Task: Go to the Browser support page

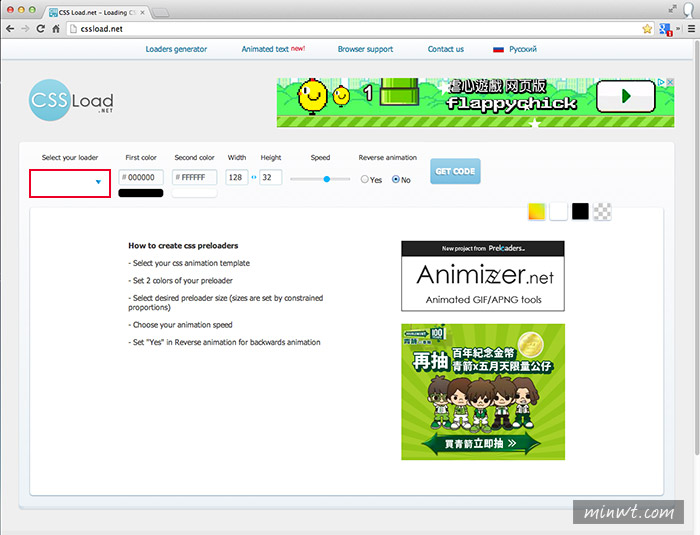Action: [x=365, y=49]
